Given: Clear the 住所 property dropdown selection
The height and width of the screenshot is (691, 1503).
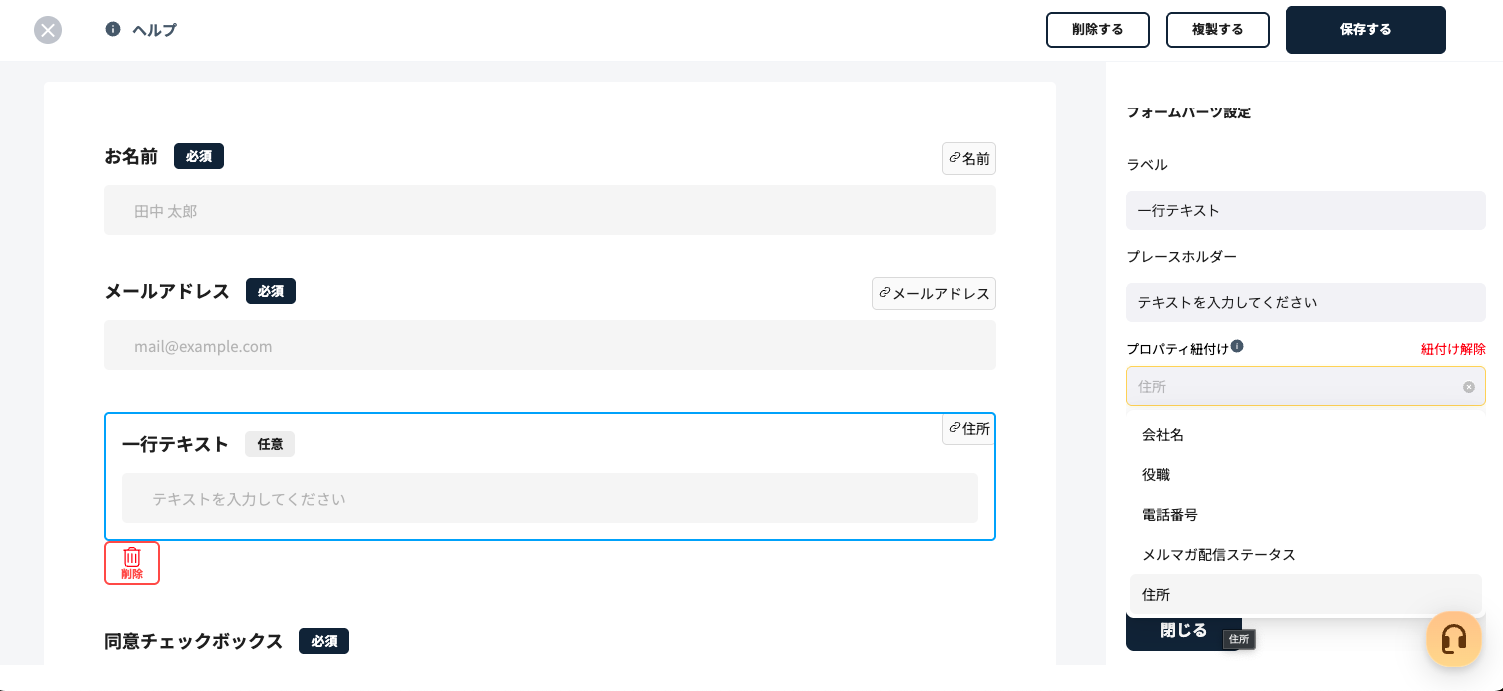Looking at the screenshot, I should [x=1468, y=387].
